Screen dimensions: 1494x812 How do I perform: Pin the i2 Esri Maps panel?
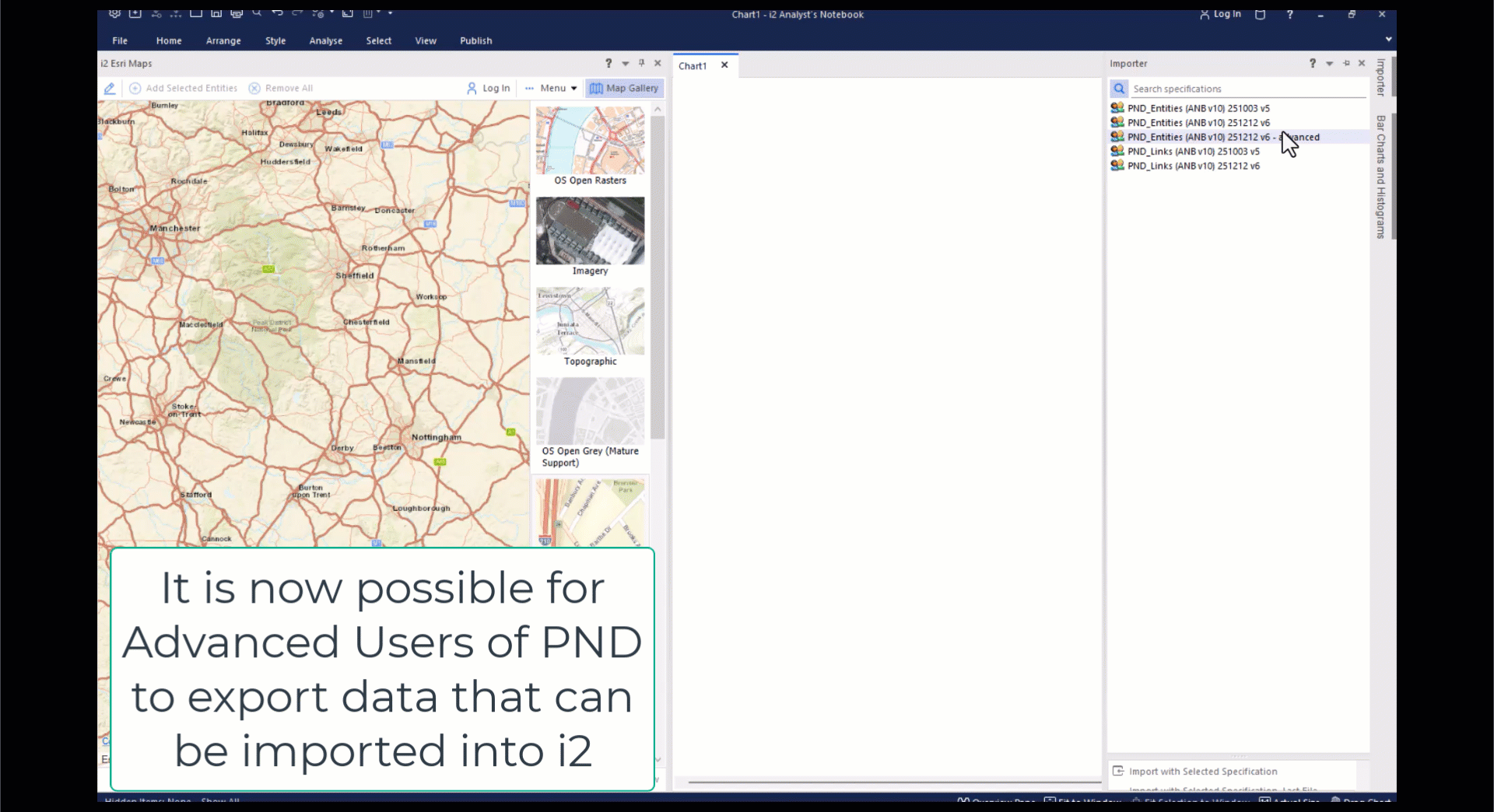coord(641,63)
